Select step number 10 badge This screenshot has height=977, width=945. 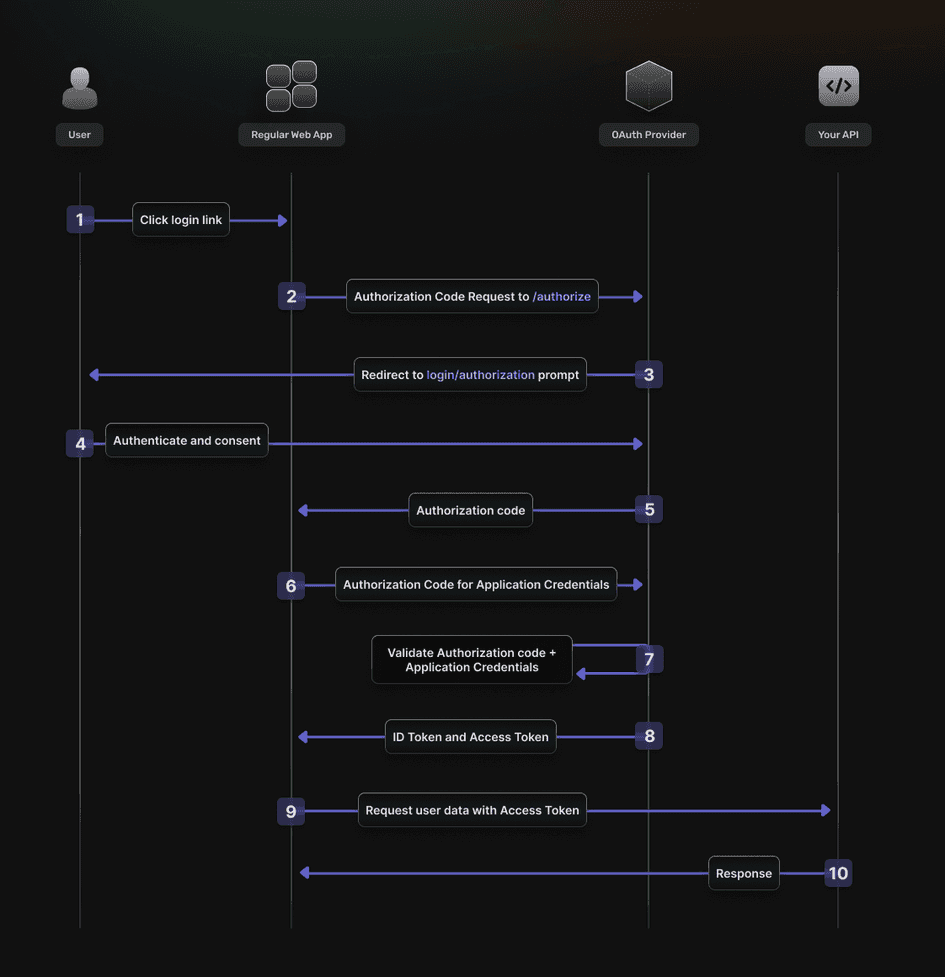[x=838, y=873]
